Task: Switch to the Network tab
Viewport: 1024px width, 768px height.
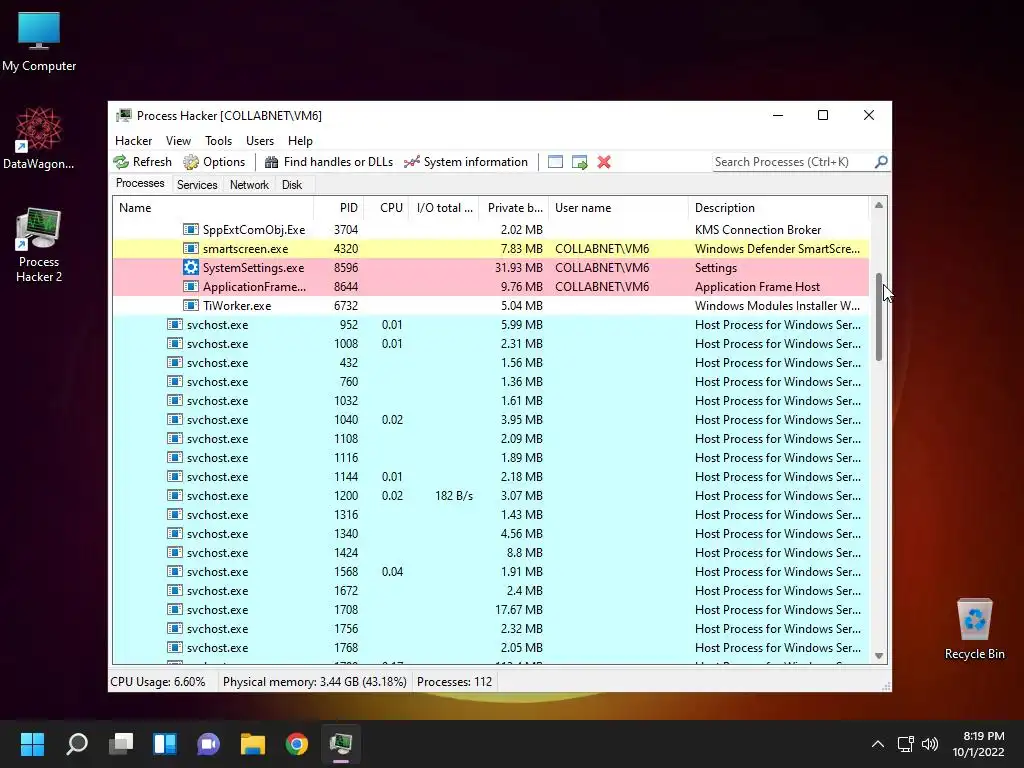Action: [249, 185]
